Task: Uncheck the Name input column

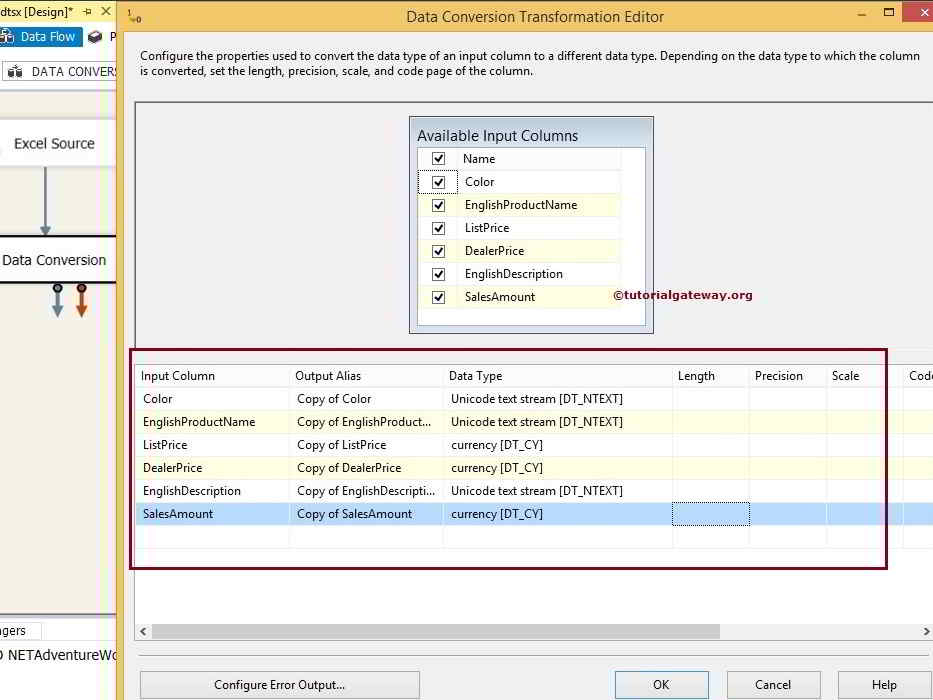Action: (x=438, y=158)
